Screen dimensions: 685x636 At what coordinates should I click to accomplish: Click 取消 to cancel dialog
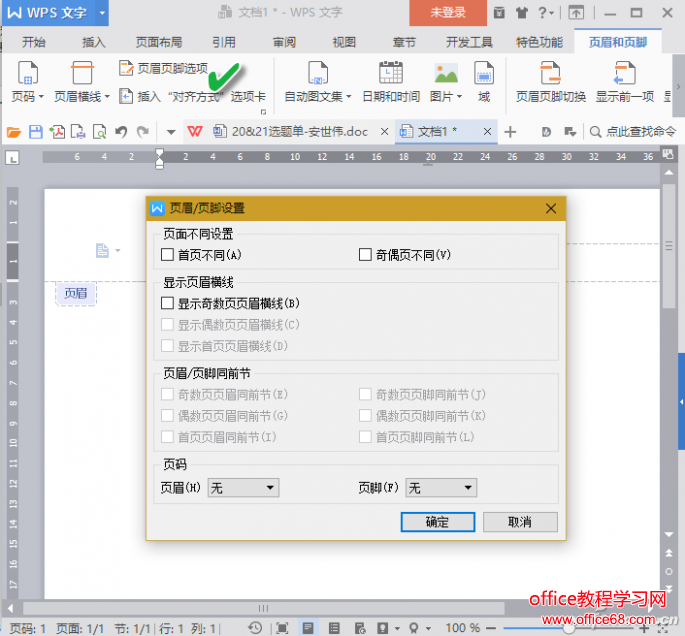click(x=520, y=522)
